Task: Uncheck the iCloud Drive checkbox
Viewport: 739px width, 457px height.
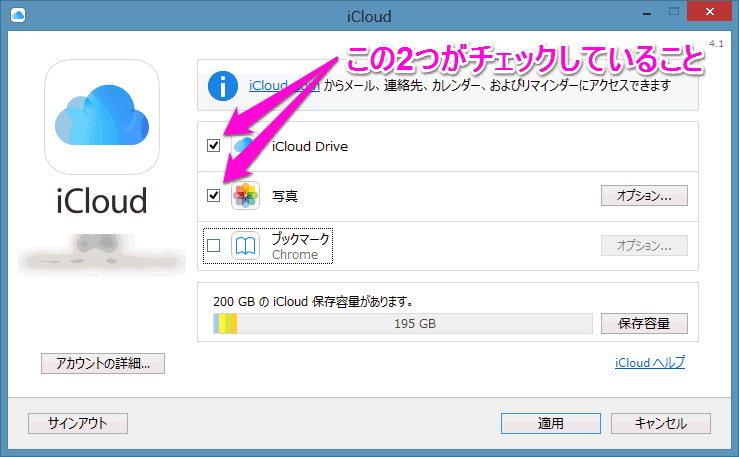Action: pos(213,146)
